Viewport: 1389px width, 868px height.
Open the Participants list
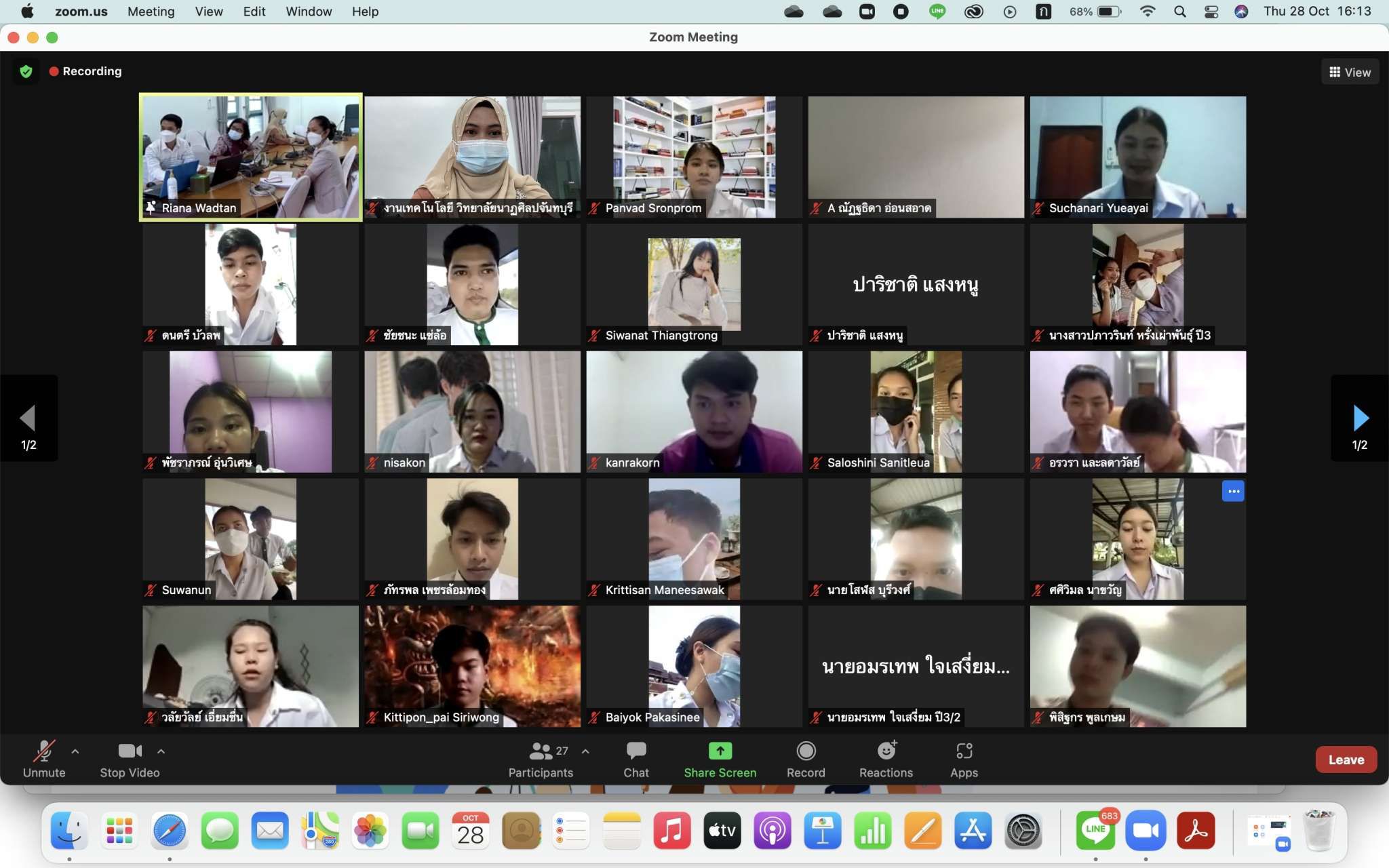541,759
